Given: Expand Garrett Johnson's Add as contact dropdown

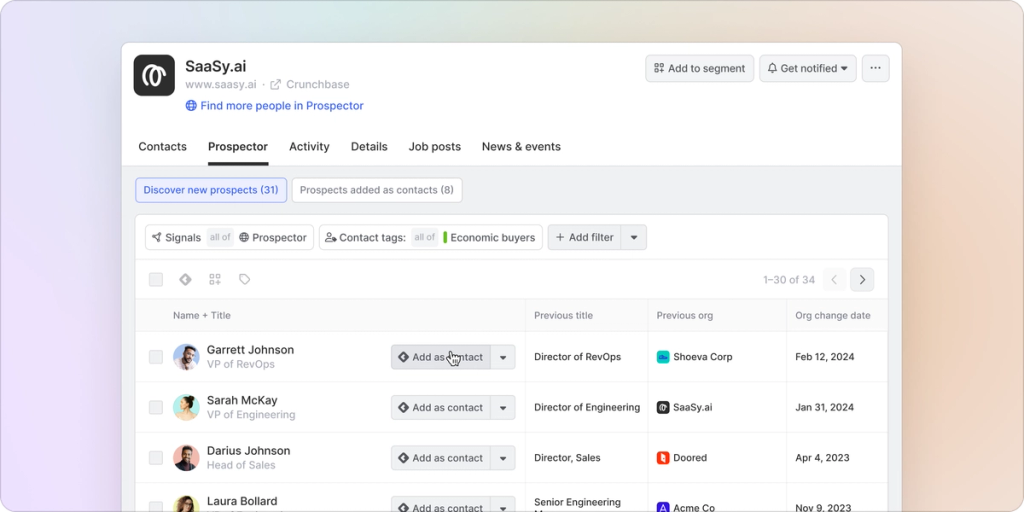Looking at the screenshot, I should click(503, 357).
